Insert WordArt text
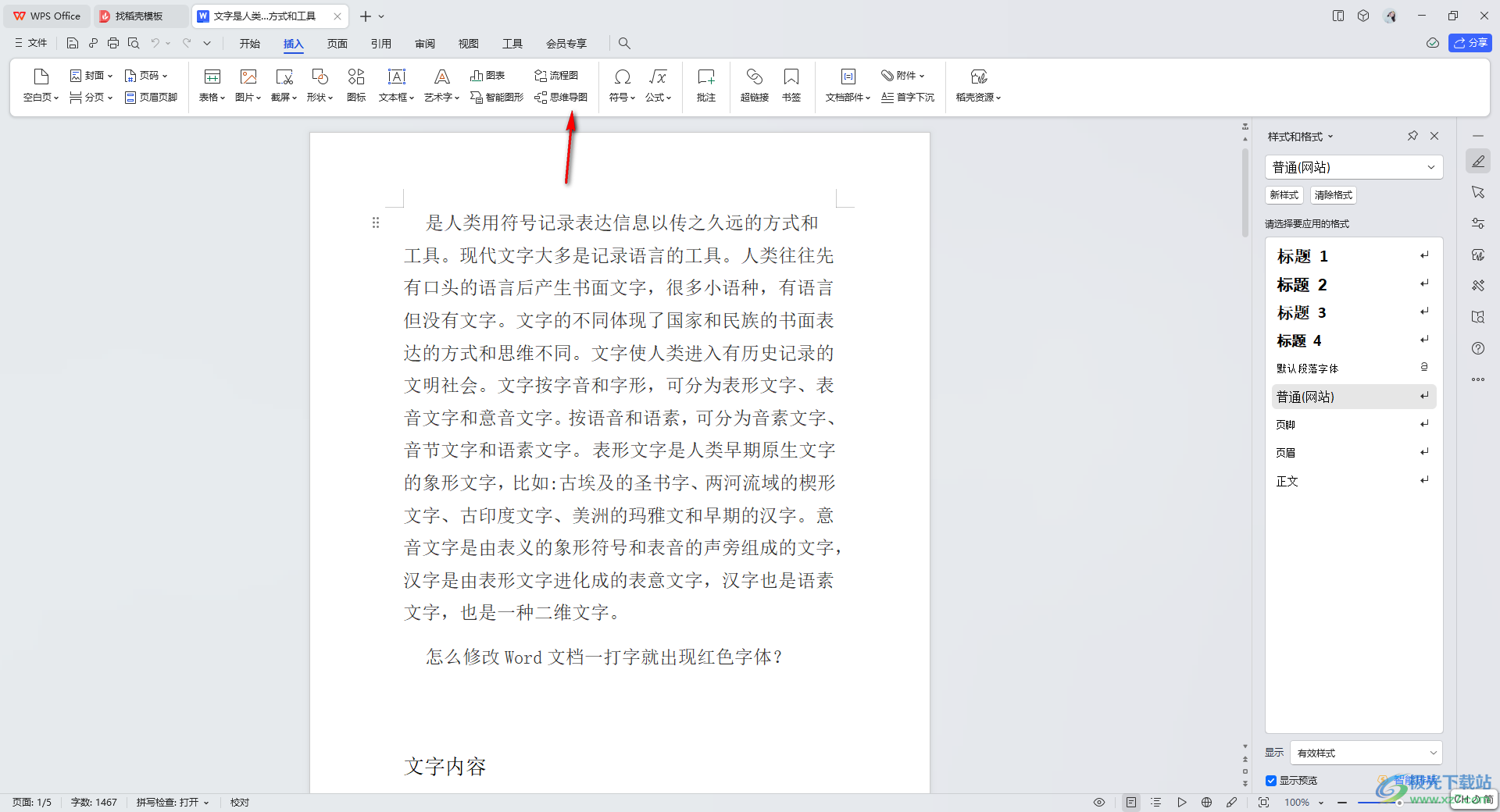 coord(442,85)
